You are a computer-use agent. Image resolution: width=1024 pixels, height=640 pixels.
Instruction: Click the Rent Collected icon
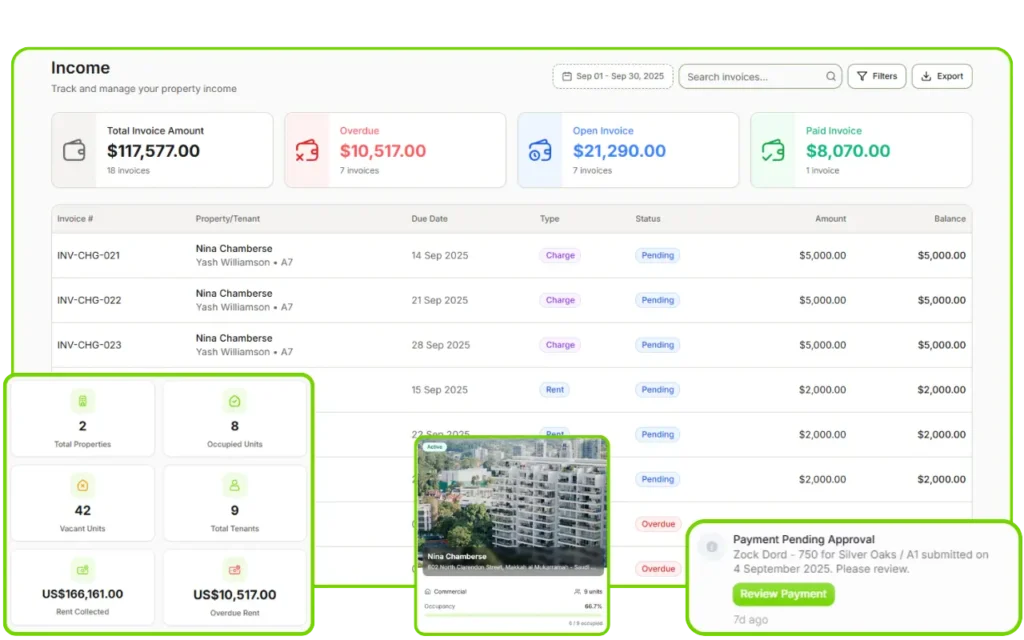tap(82, 570)
